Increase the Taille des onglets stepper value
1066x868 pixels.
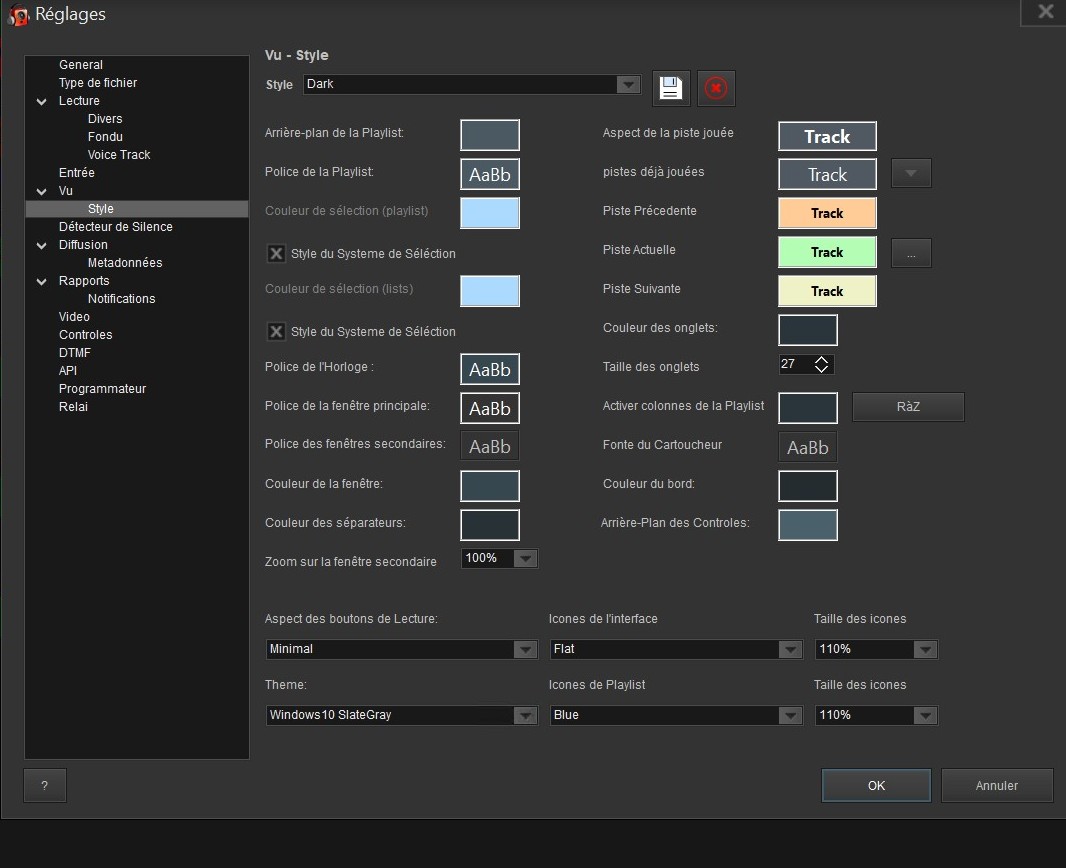(x=822, y=360)
